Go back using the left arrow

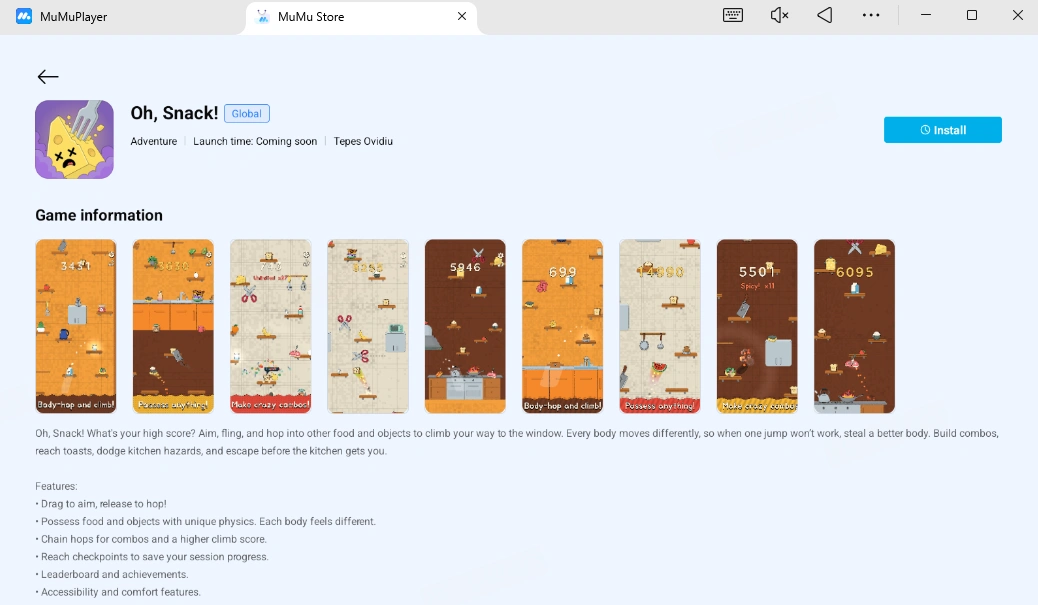[x=48, y=77]
